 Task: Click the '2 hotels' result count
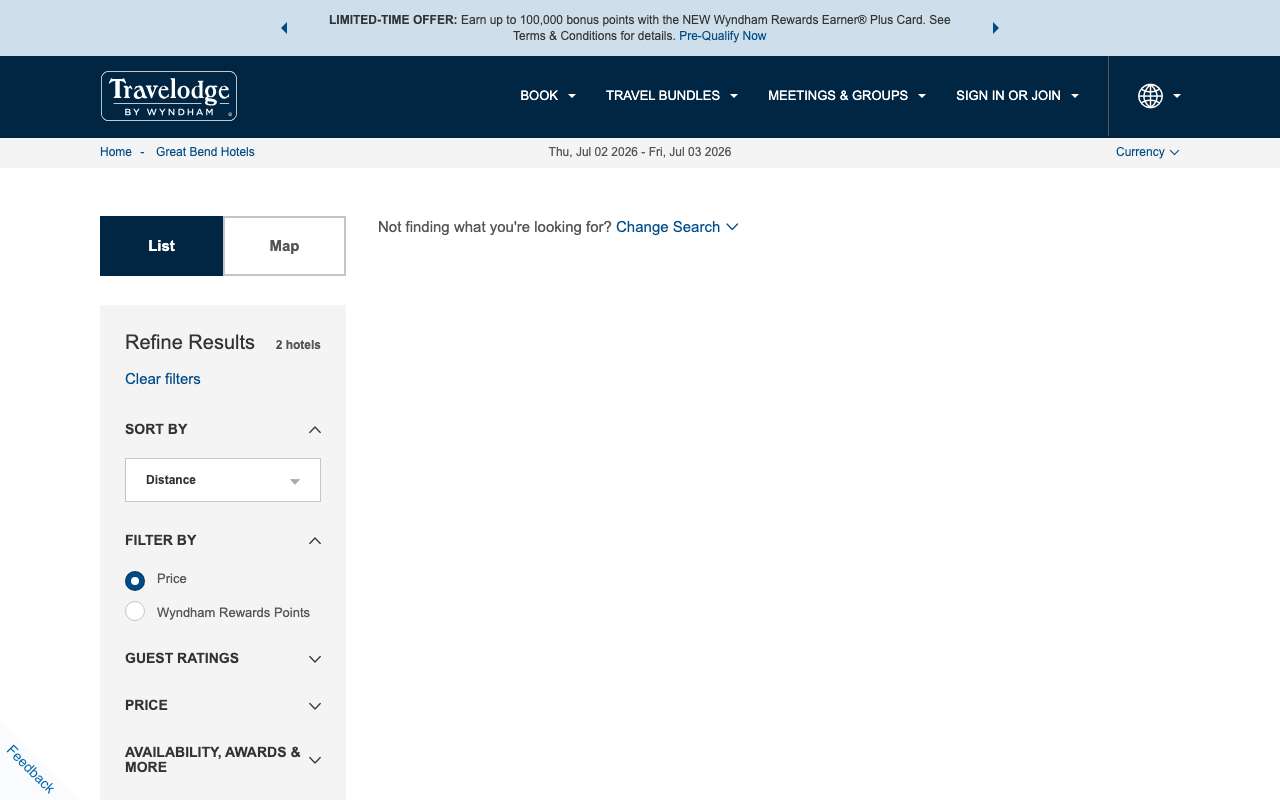coord(298,345)
